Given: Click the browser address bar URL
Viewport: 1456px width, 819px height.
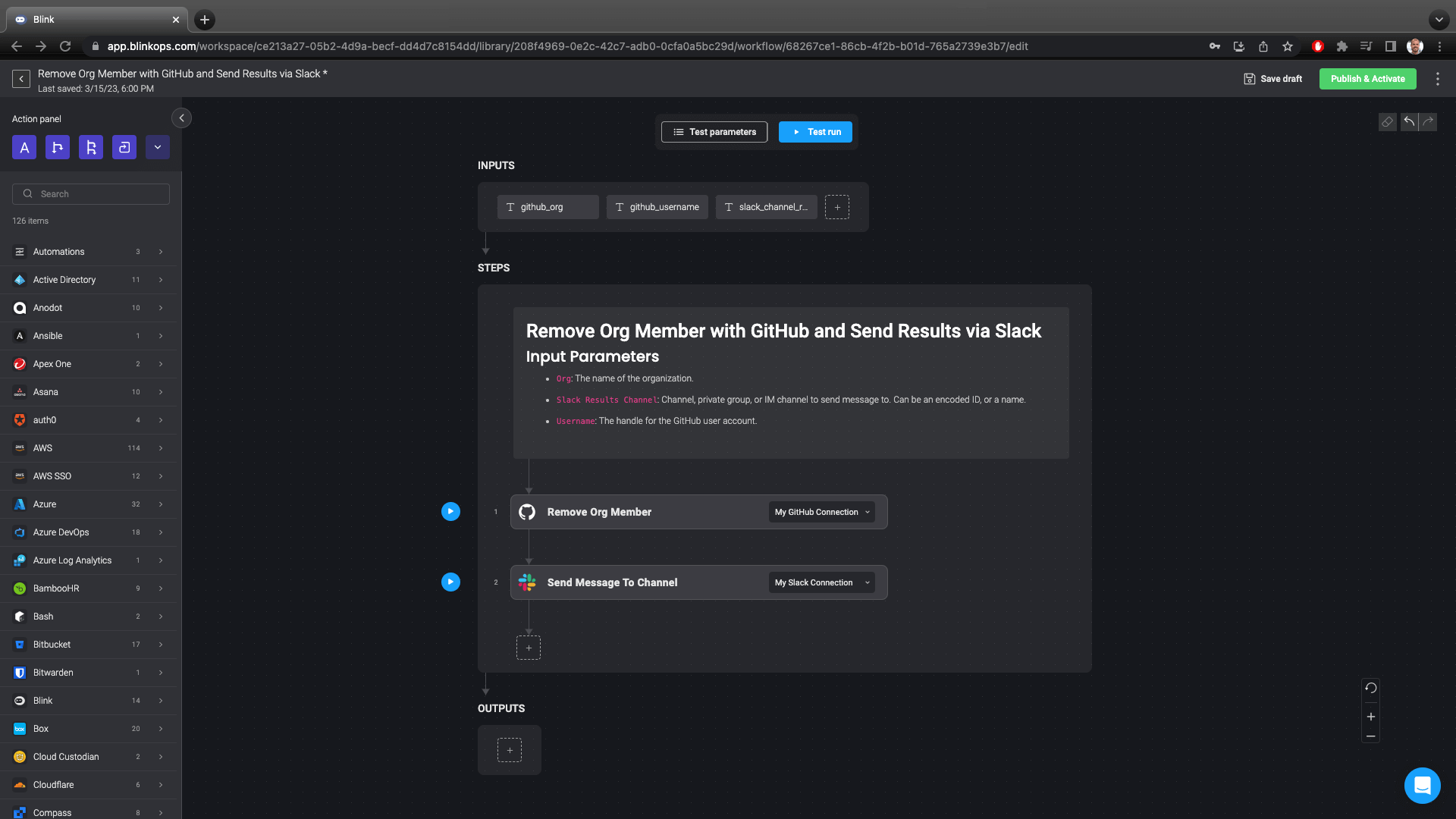Looking at the screenshot, I should pyautogui.click(x=567, y=46).
